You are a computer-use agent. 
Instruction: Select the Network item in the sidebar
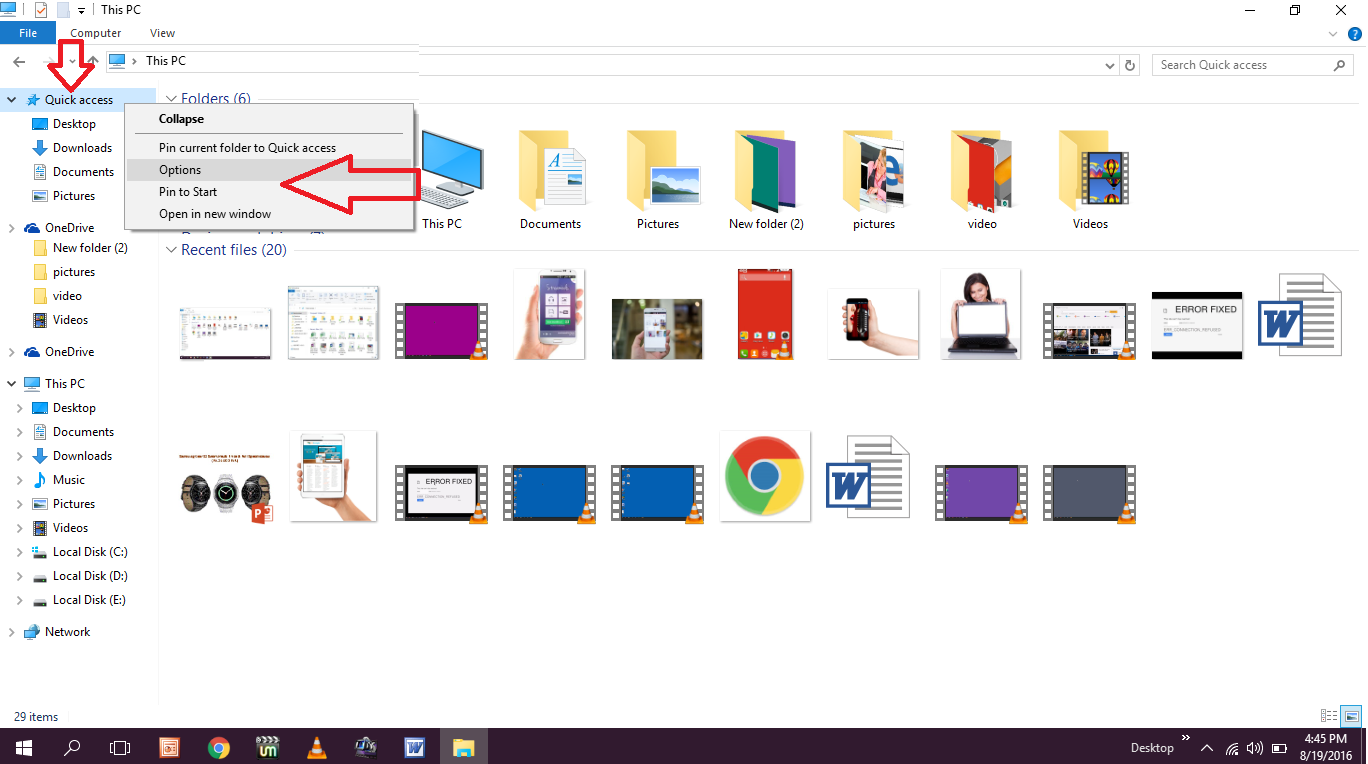click(x=66, y=631)
